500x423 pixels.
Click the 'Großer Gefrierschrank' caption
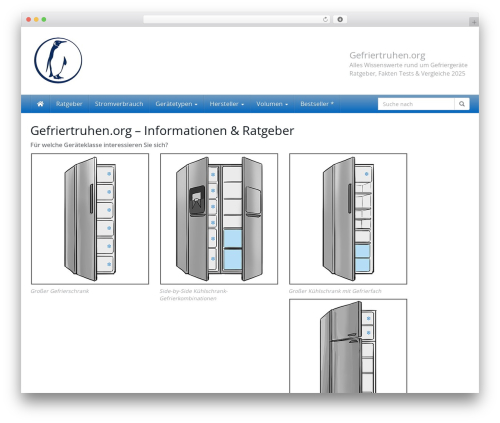pos(60,291)
